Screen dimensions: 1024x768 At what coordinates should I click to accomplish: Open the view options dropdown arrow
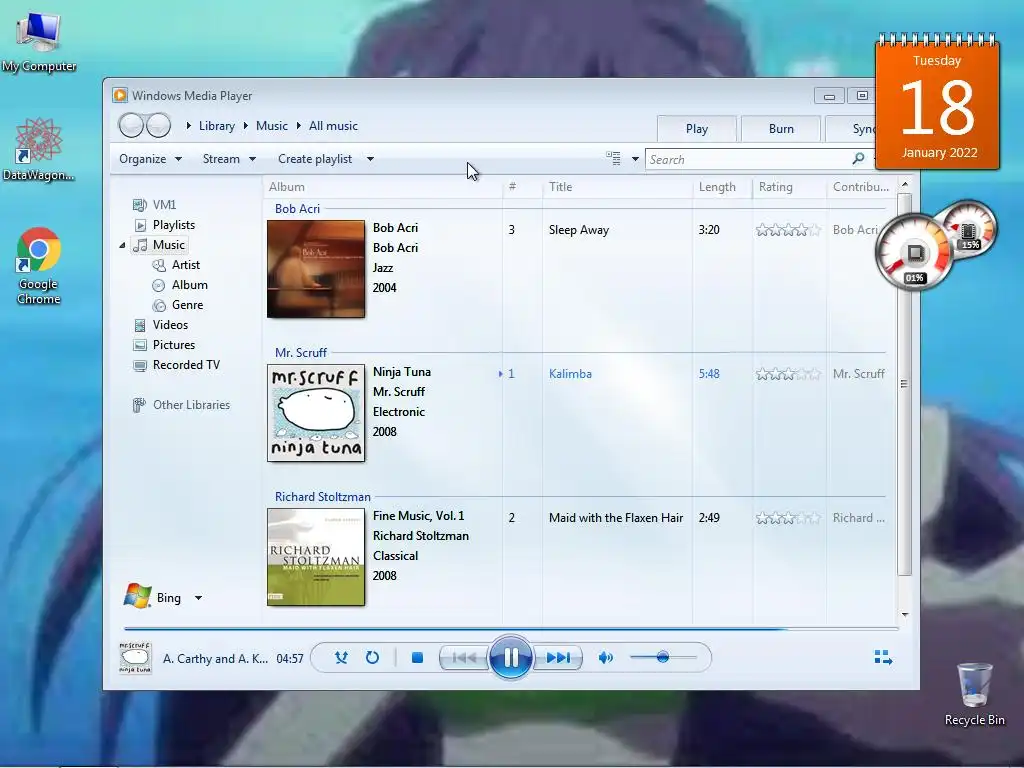pos(635,159)
